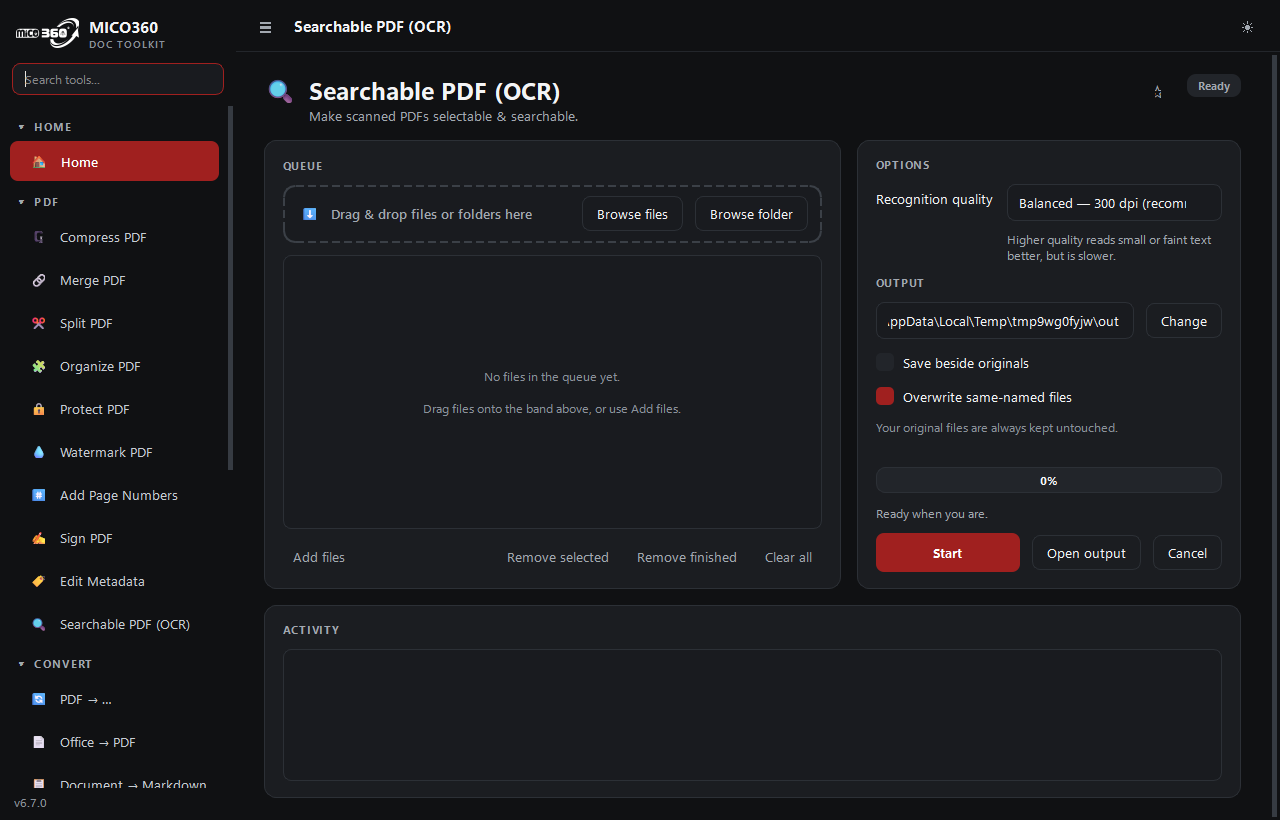Toggle the sidebar with the hamburger icon

[265, 28]
